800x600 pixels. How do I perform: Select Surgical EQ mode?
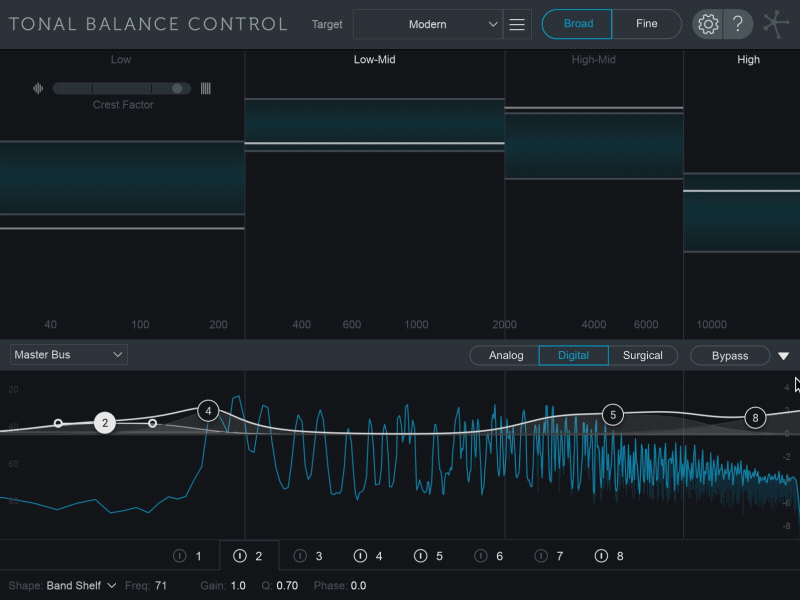642,356
